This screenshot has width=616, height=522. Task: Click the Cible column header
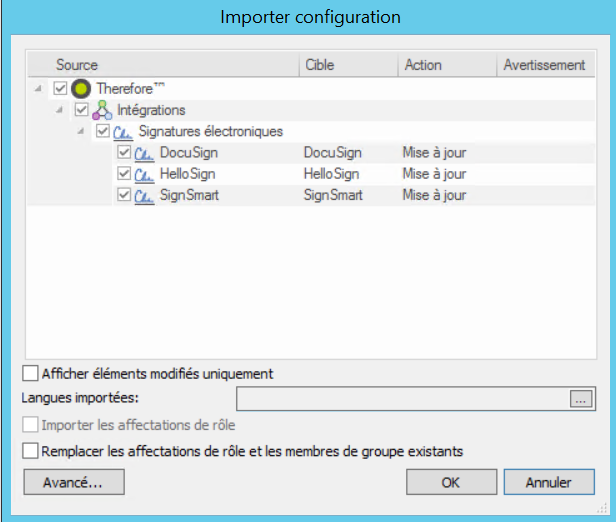[349, 65]
